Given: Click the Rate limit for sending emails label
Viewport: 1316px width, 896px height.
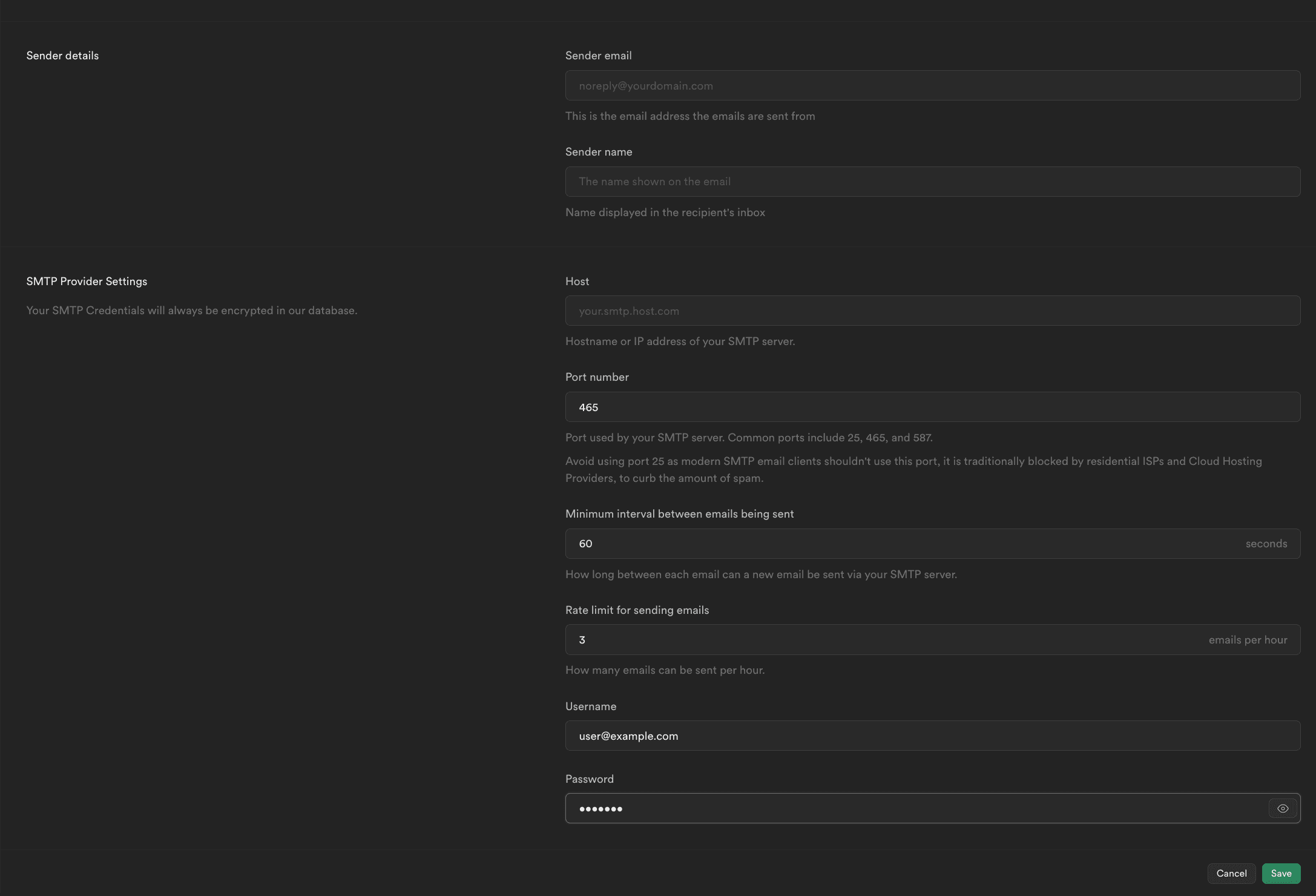Looking at the screenshot, I should point(637,610).
